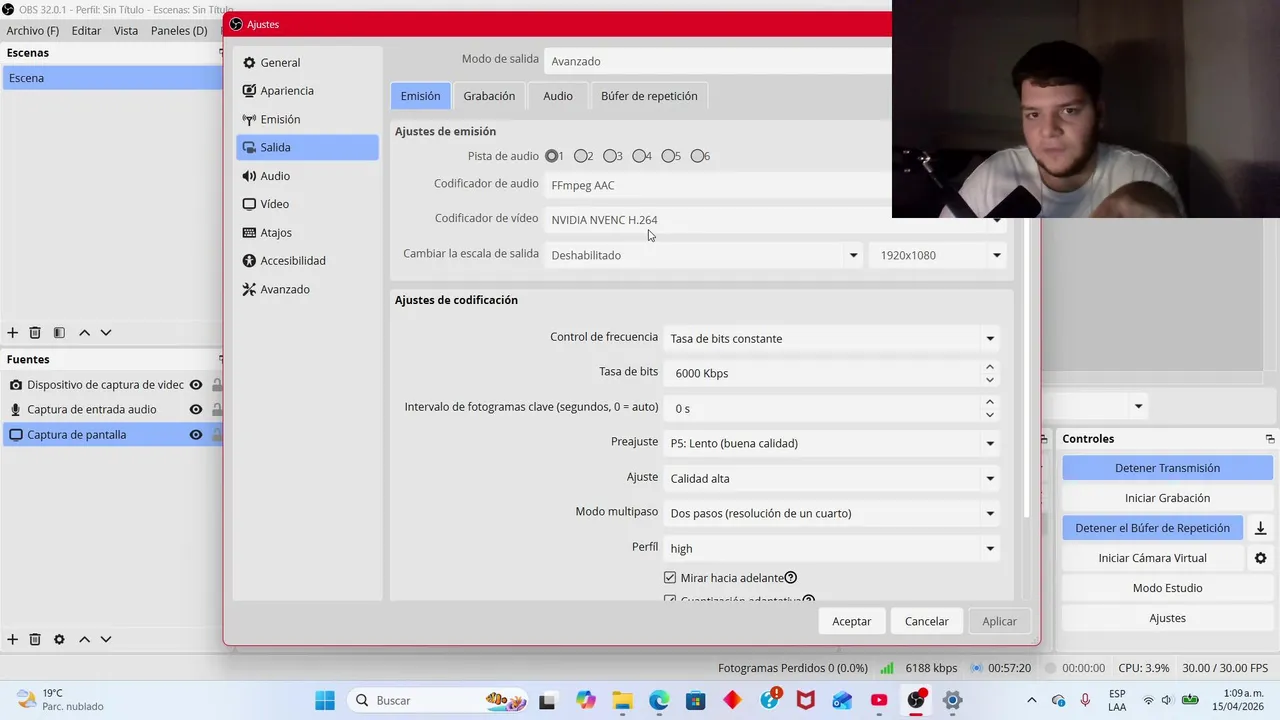Click Iniciar Cámara Virtual button
This screenshot has height=720, width=1280.
(1153, 558)
